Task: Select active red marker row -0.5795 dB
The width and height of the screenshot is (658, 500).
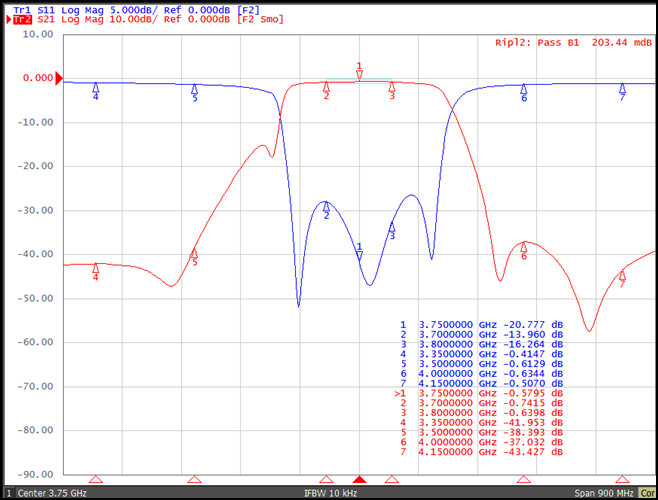Action: point(479,393)
